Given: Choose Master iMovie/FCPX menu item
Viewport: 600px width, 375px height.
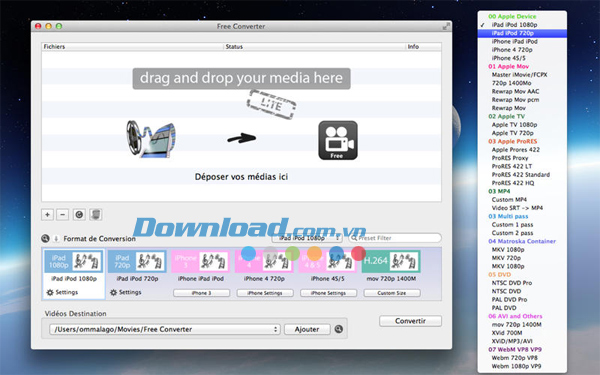Looking at the screenshot, I should pyautogui.click(x=522, y=75).
